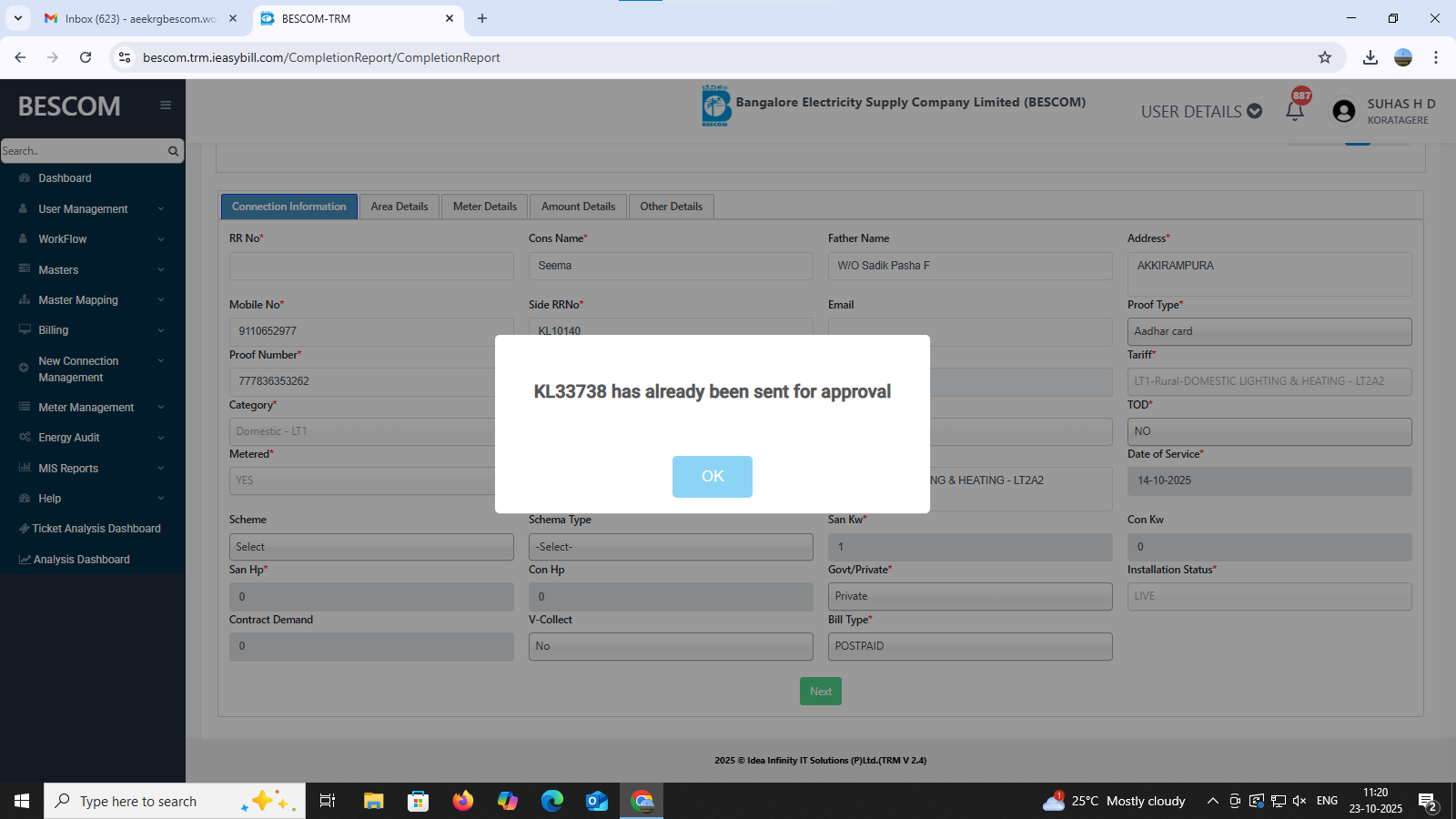Switch to the Gmail Inbox browser tab
The width and height of the screenshot is (1456, 819).
(x=141, y=18)
